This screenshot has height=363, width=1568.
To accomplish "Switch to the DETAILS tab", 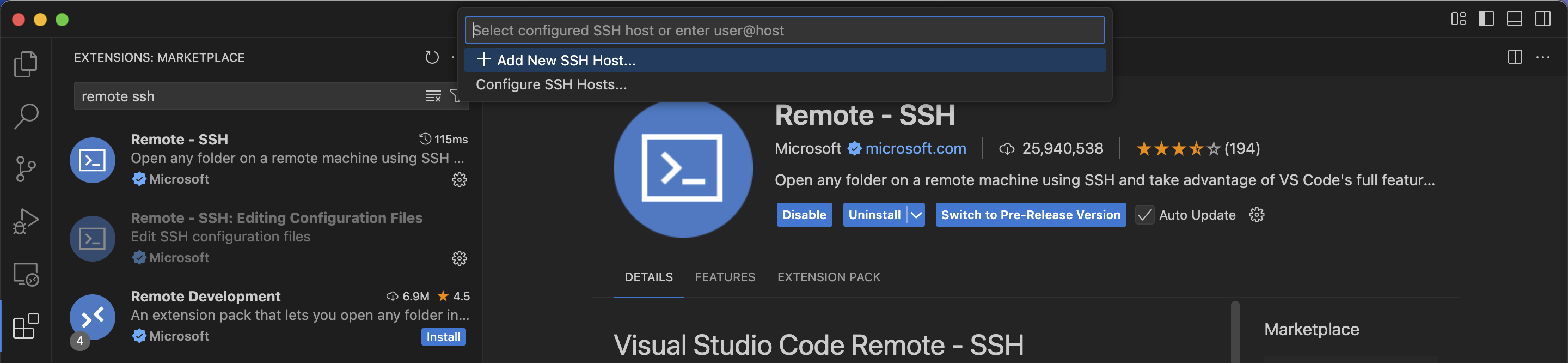I will (x=648, y=277).
